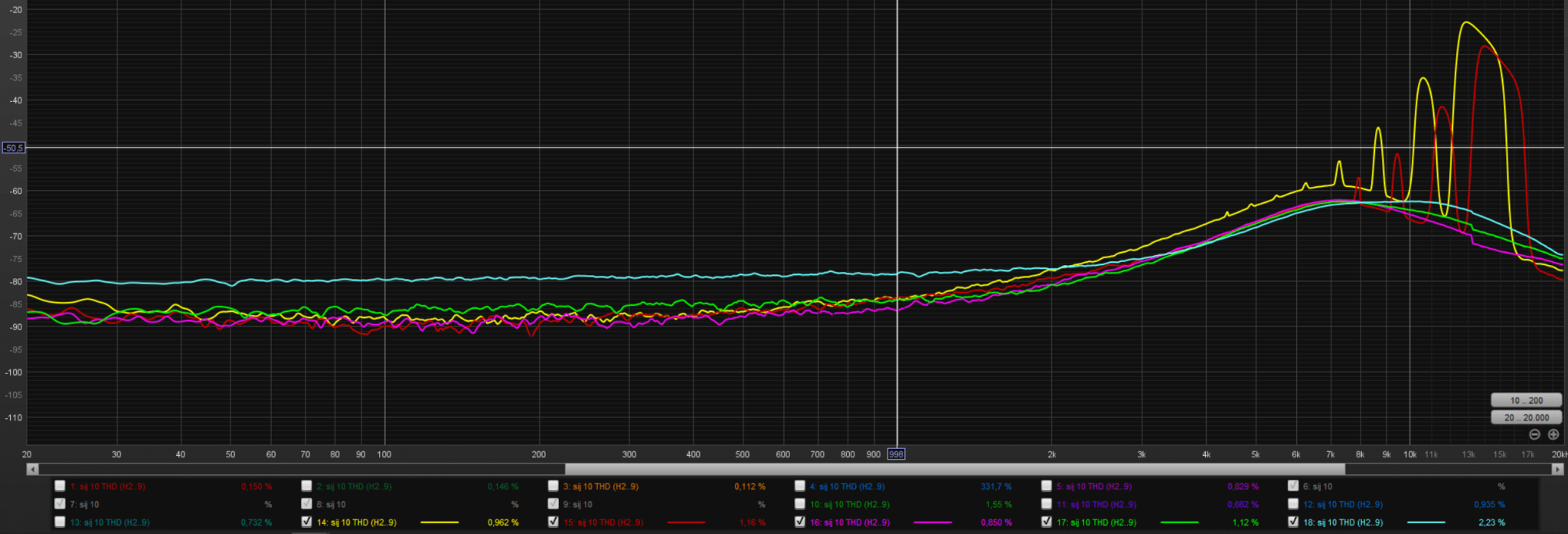Click the -50,5 cursor level readout on axis
The height and width of the screenshot is (534, 1568).
(x=13, y=147)
